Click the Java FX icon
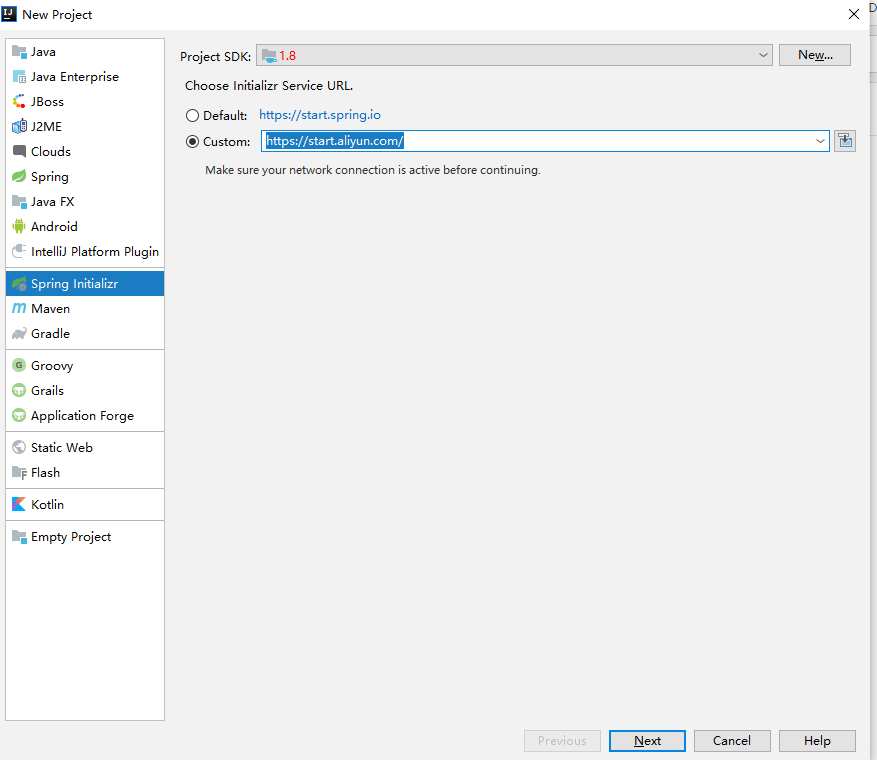The image size is (877, 760). click(19, 202)
